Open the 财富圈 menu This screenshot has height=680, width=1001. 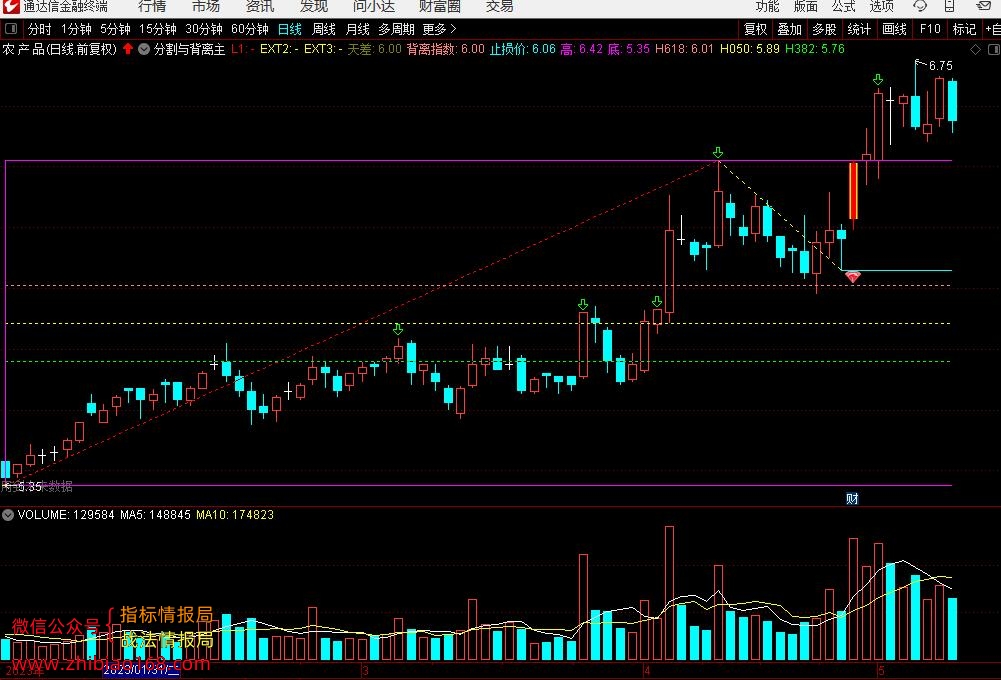tap(439, 6)
